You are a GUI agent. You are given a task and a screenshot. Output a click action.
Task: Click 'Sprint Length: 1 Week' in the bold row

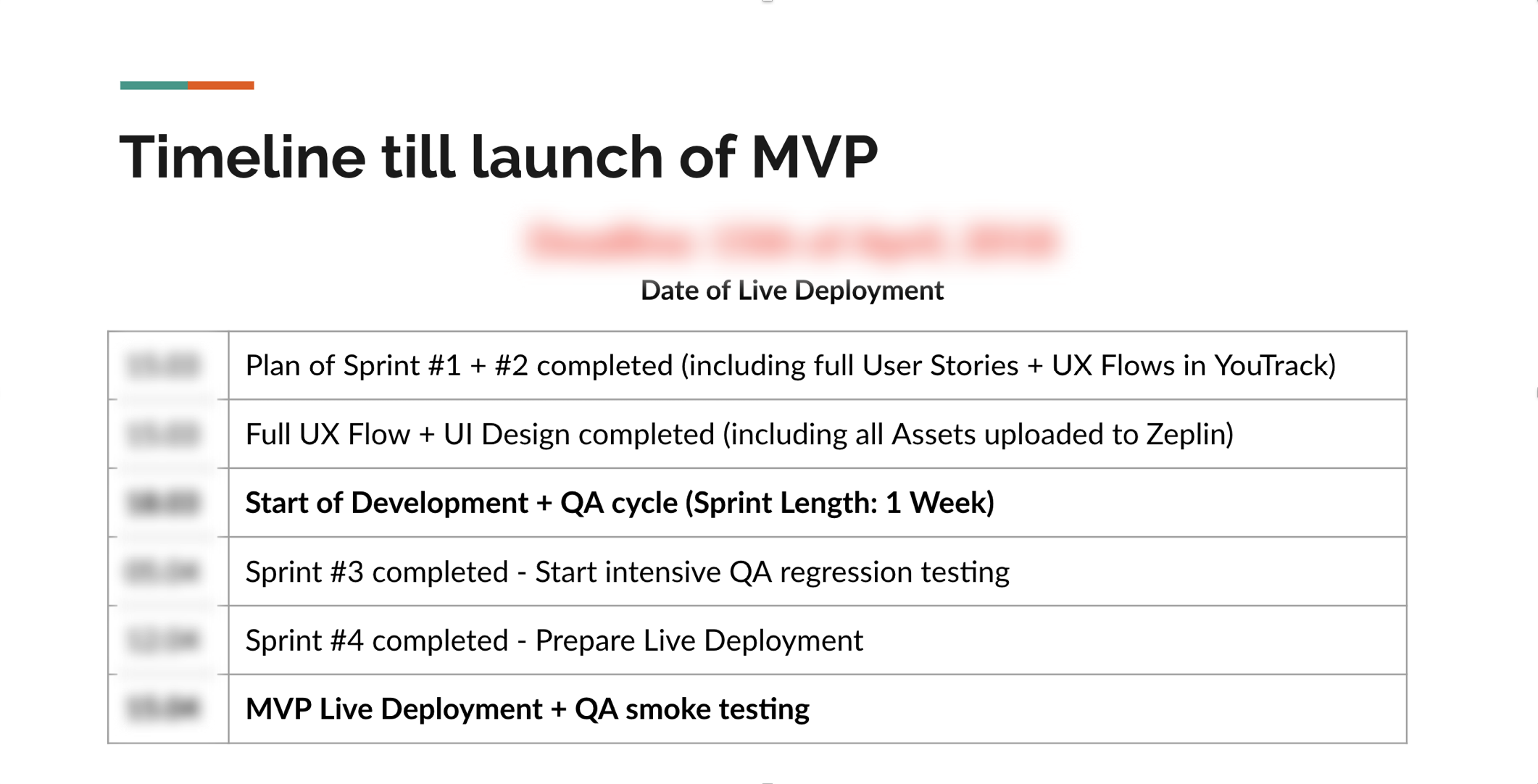[x=843, y=503]
